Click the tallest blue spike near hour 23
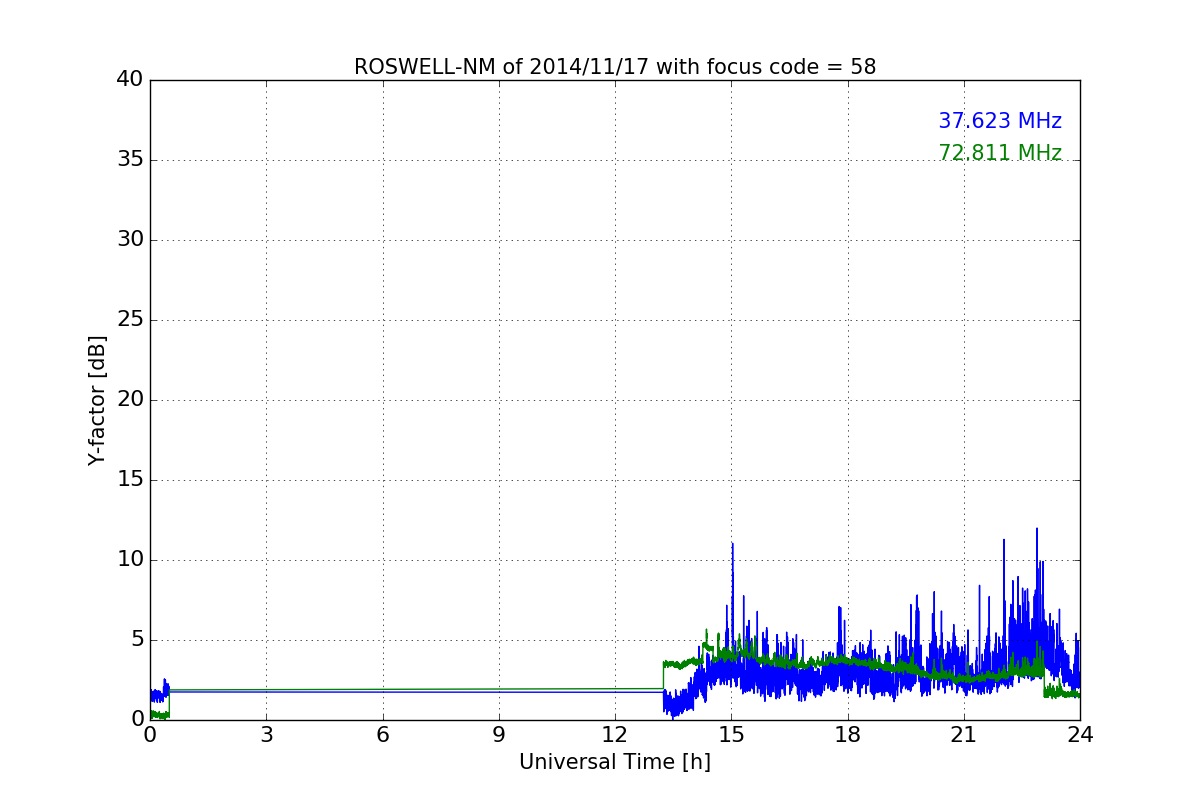1200x800 pixels. (x=1037, y=529)
